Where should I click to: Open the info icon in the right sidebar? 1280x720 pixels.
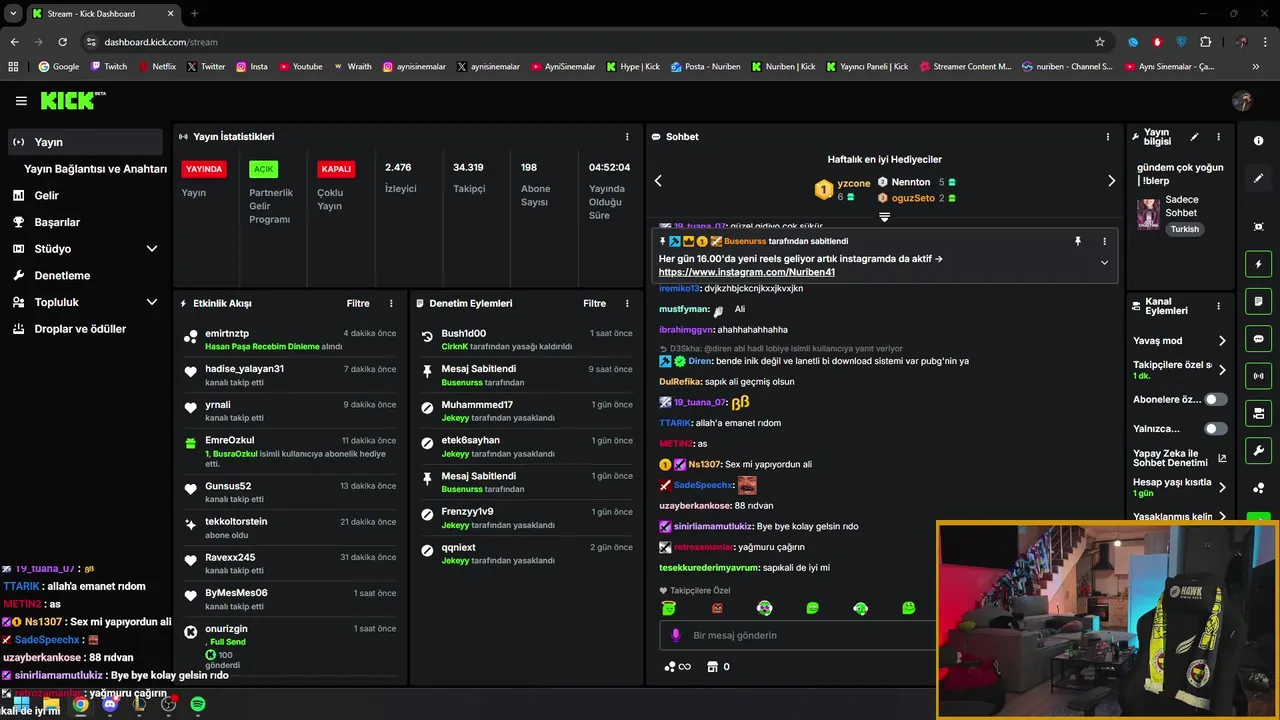pos(1258,141)
